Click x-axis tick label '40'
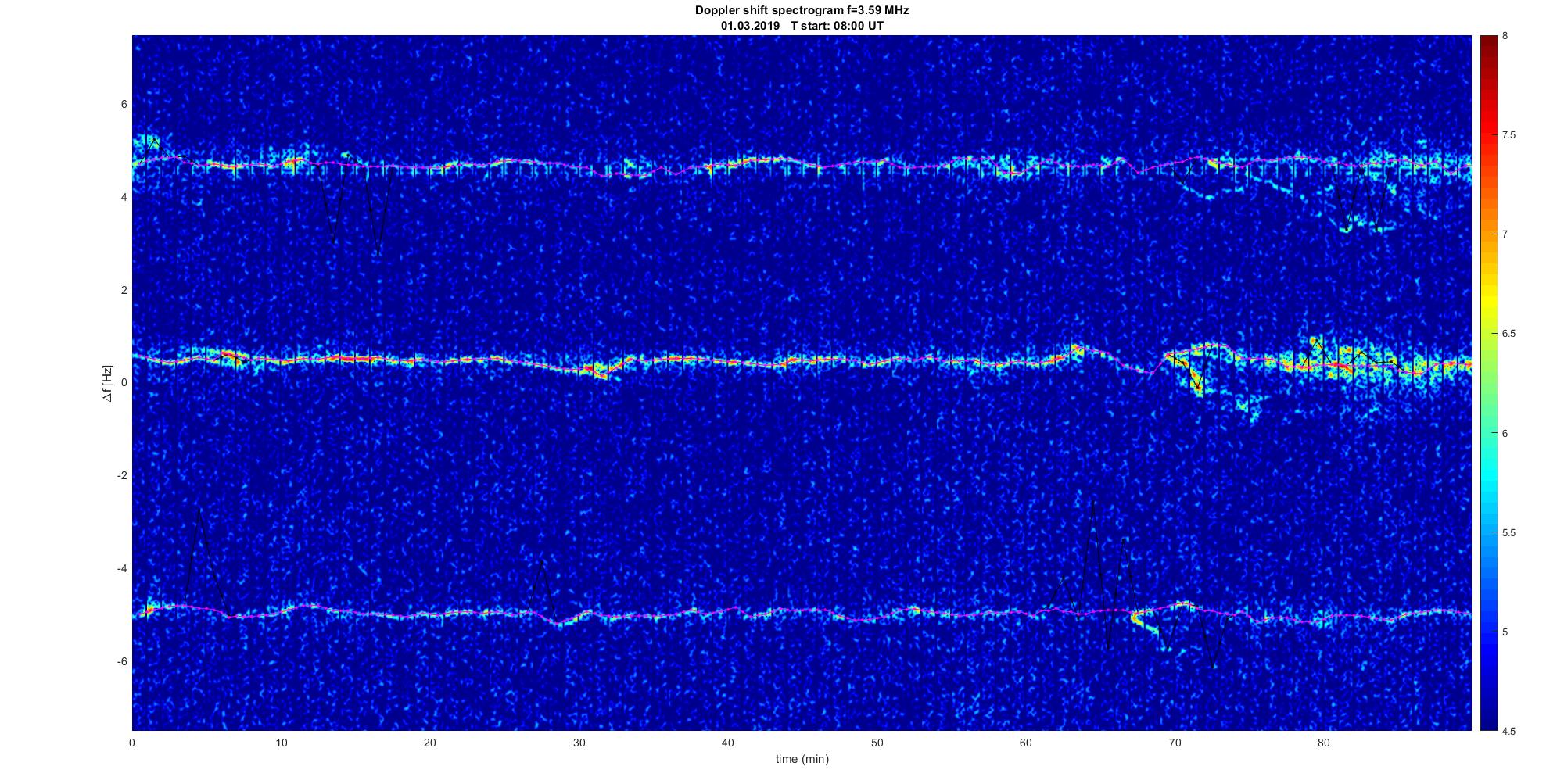Viewport: 1564px width, 784px height. coord(728,743)
